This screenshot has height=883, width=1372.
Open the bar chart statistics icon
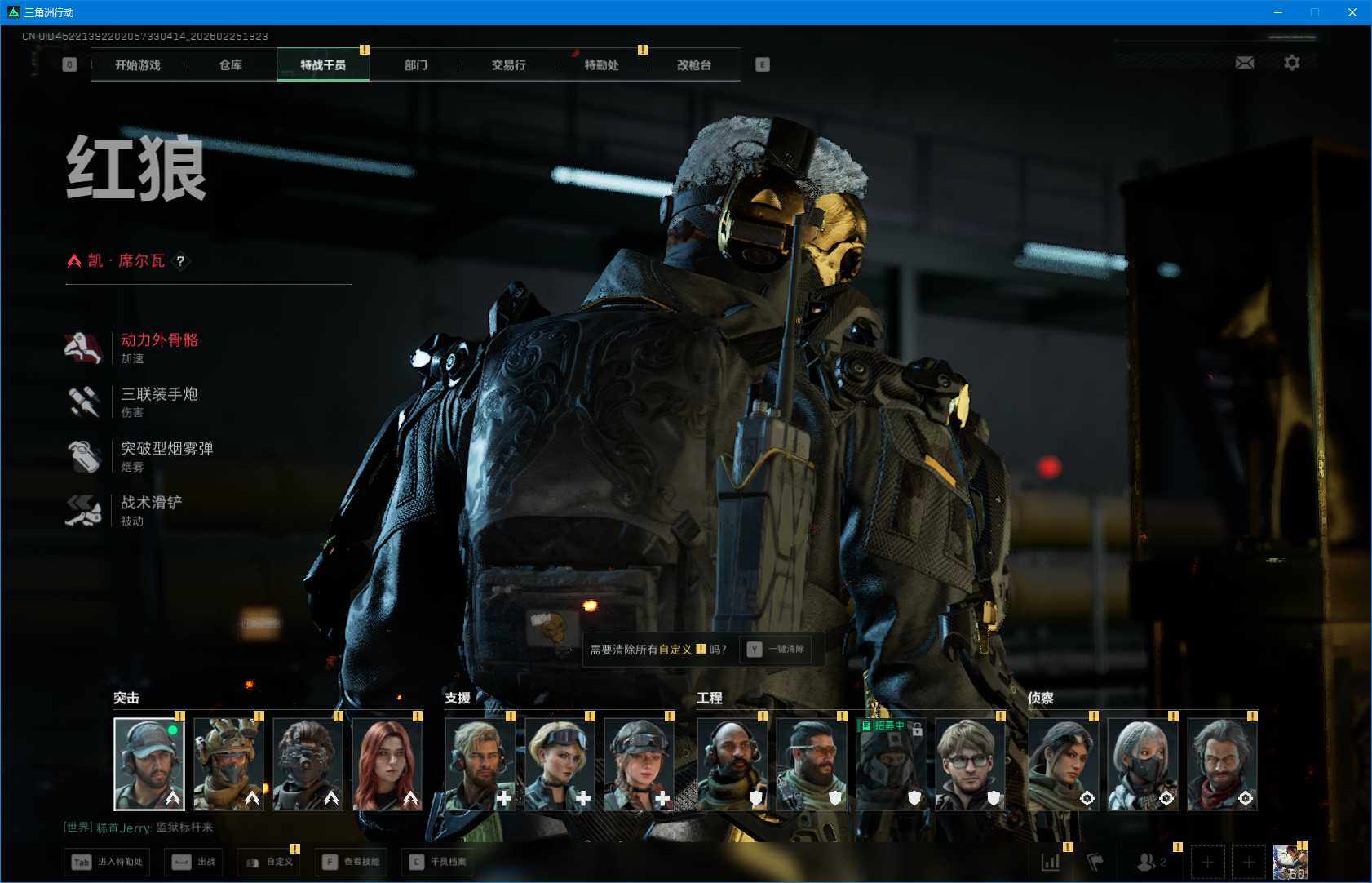[1051, 861]
